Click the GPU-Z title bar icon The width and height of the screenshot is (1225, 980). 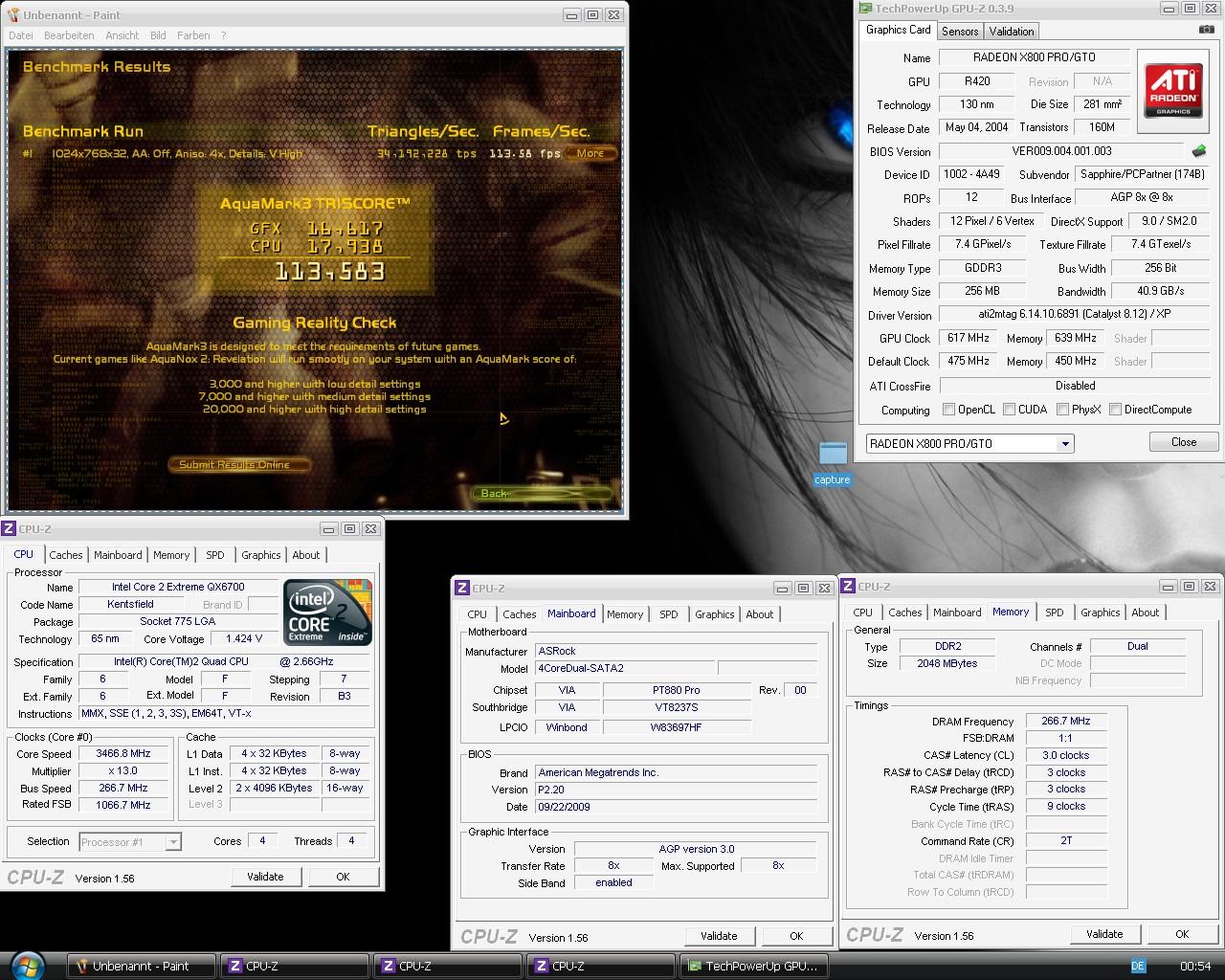(865, 9)
